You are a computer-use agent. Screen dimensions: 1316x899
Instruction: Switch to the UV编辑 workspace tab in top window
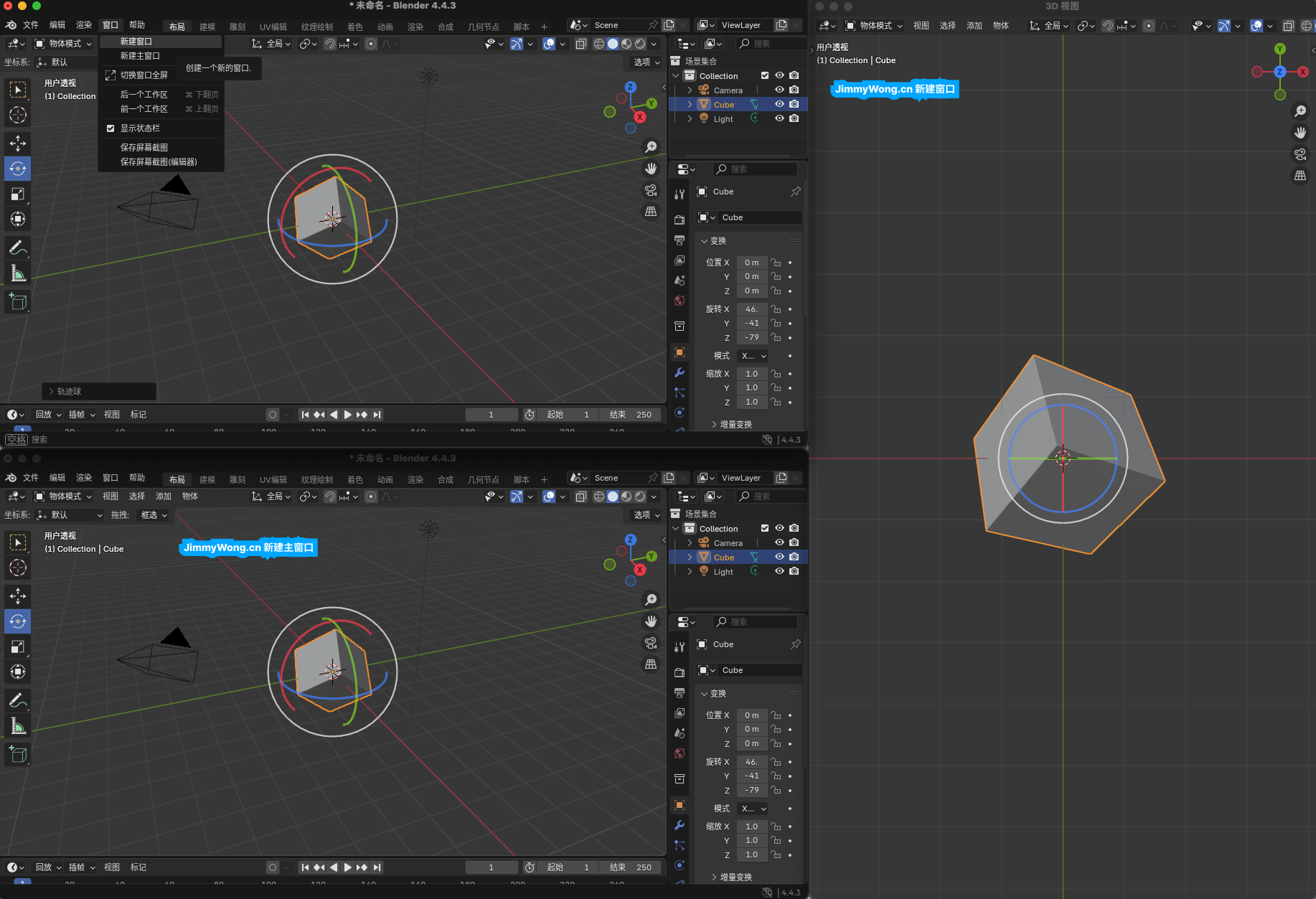tap(273, 27)
